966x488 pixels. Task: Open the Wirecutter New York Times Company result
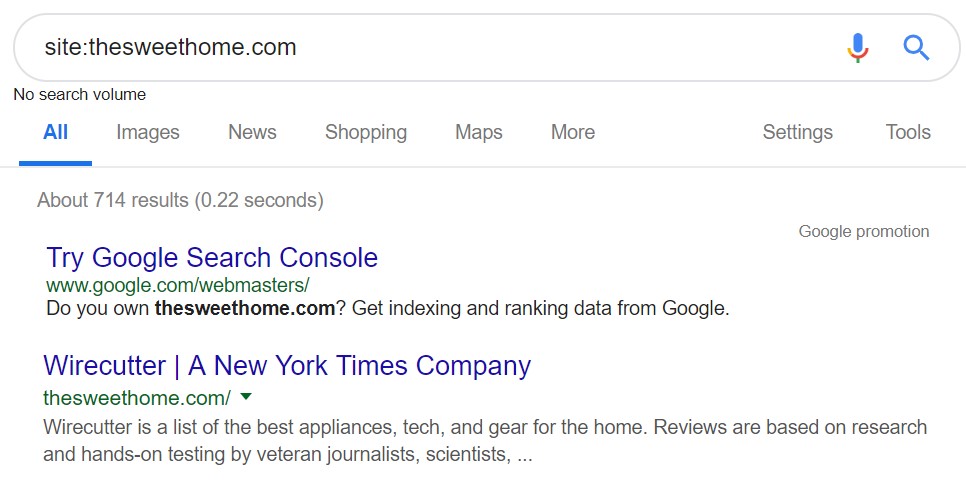[287, 365]
